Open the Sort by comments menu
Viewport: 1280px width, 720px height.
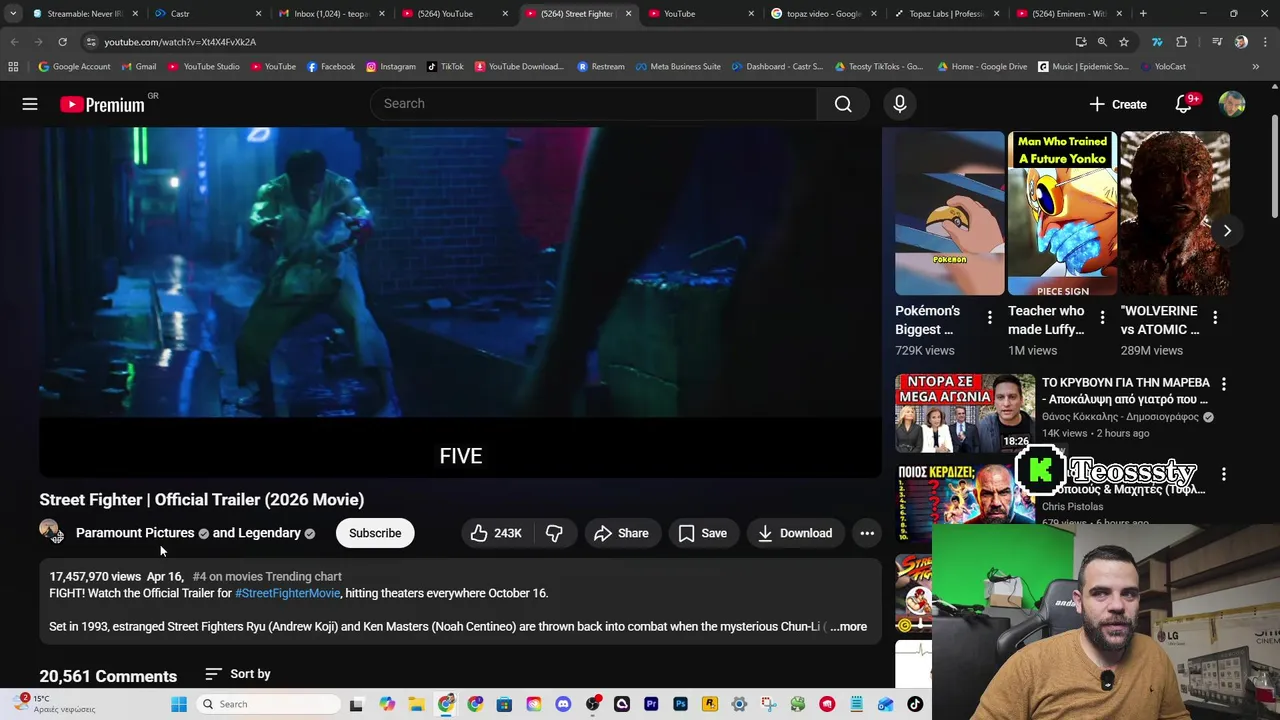238,674
